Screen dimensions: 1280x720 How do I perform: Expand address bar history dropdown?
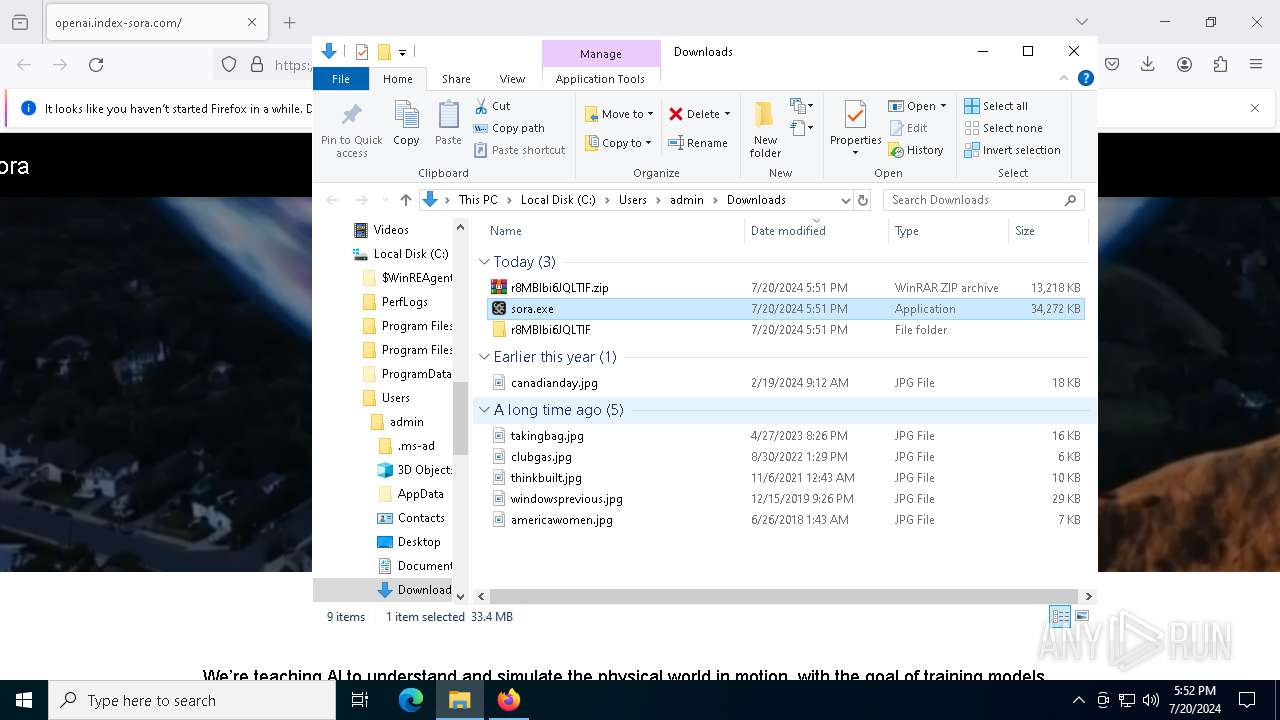tap(845, 200)
